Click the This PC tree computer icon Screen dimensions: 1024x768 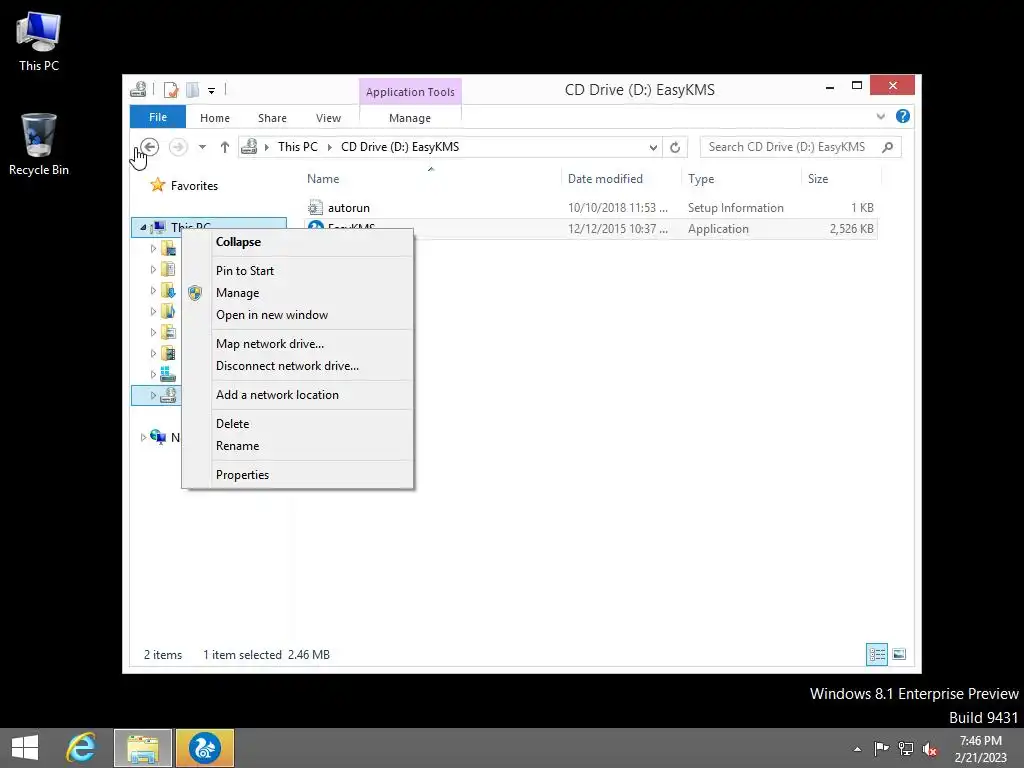pos(157,227)
